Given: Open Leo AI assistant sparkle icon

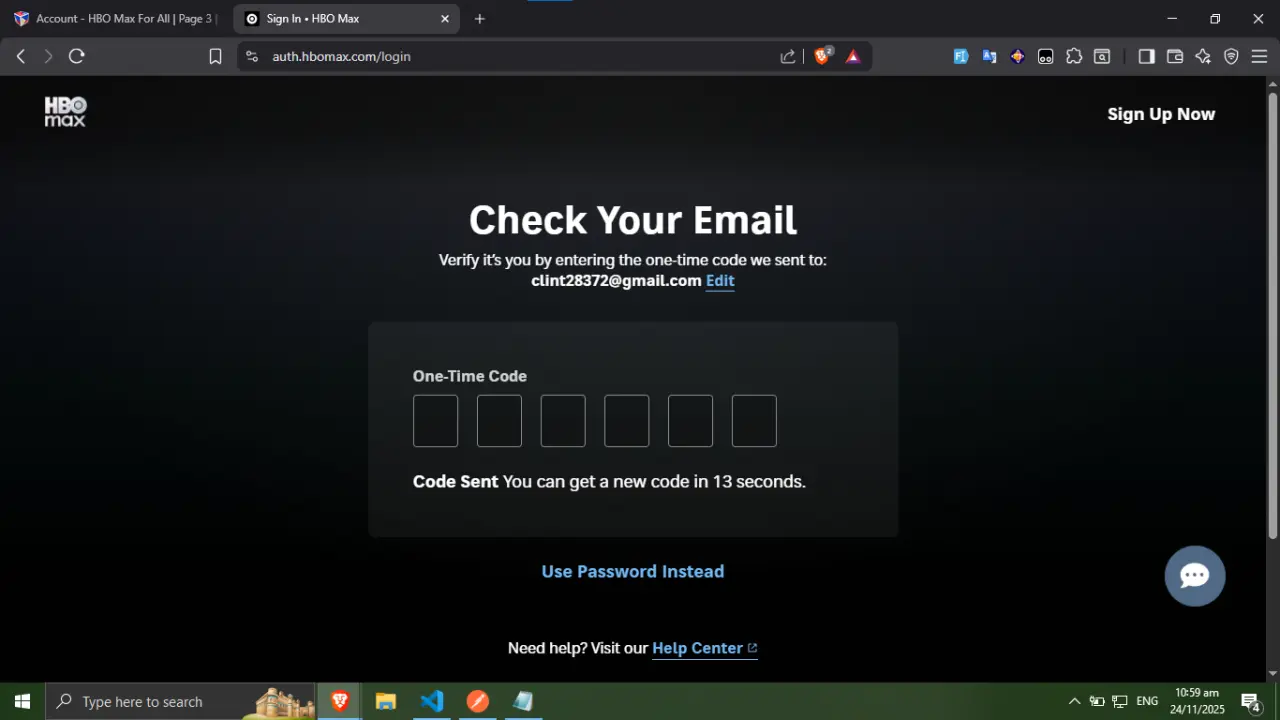Looking at the screenshot, I should (1203, 56).
